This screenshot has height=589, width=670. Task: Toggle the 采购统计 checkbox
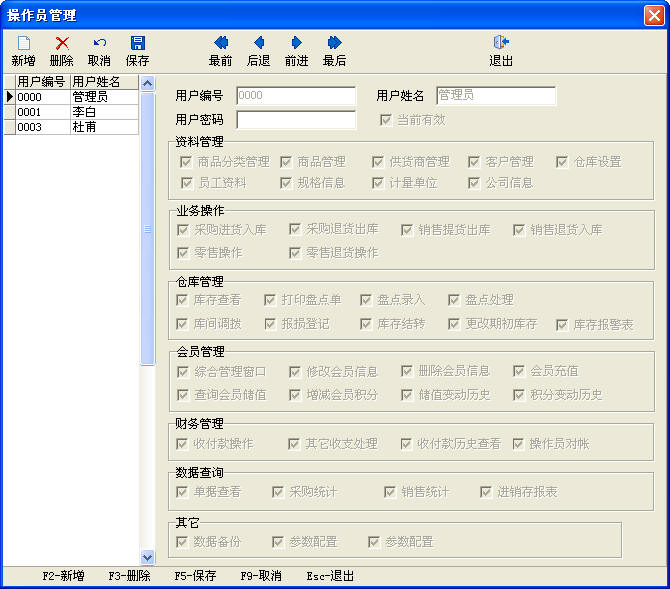(278, 492)
